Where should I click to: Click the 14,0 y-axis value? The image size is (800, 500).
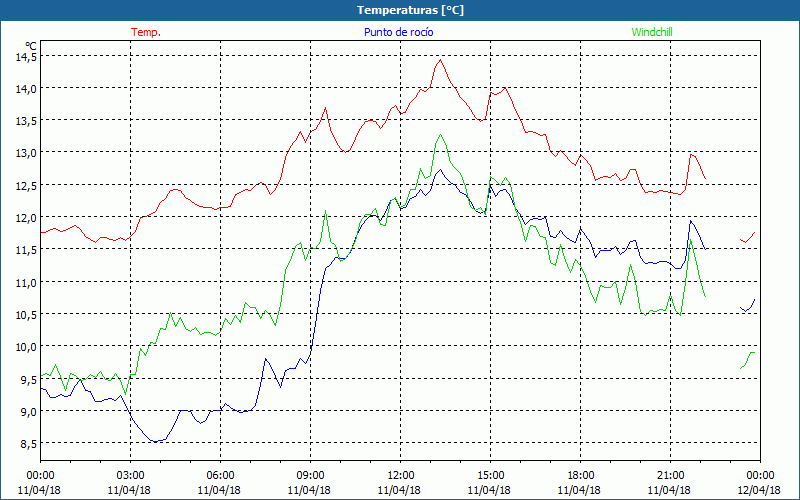click(x=26, y=89)
